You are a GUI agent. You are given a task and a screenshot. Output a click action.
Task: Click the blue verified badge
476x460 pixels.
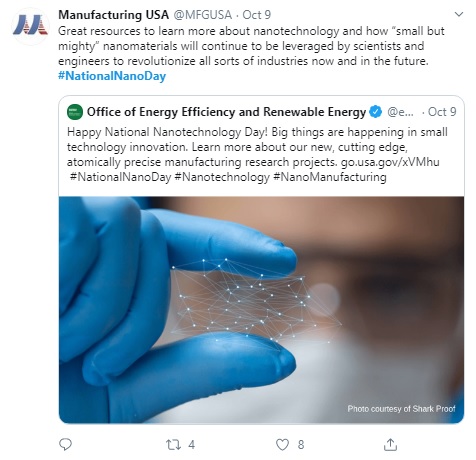point(376,112)
